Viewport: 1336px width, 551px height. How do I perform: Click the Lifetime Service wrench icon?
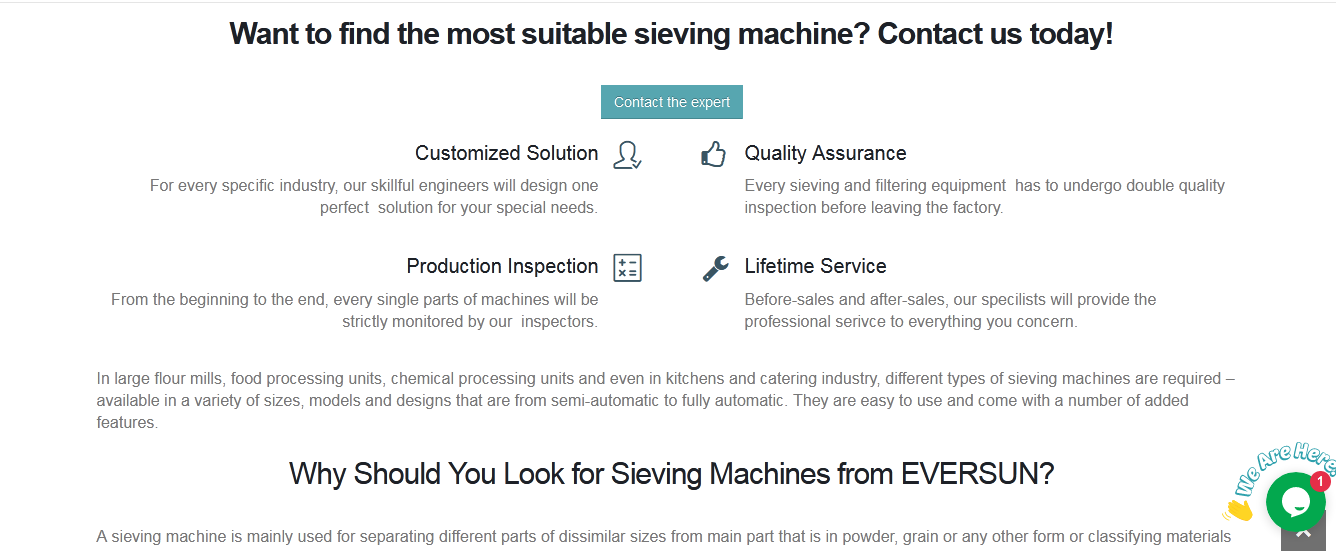pos(715,268)
